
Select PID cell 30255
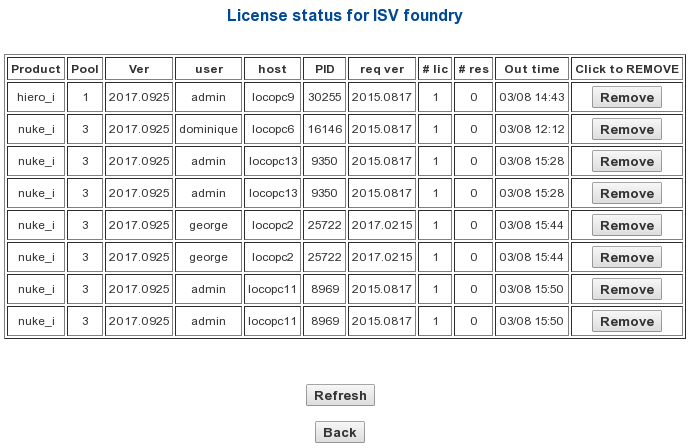[x=324, y=97]
